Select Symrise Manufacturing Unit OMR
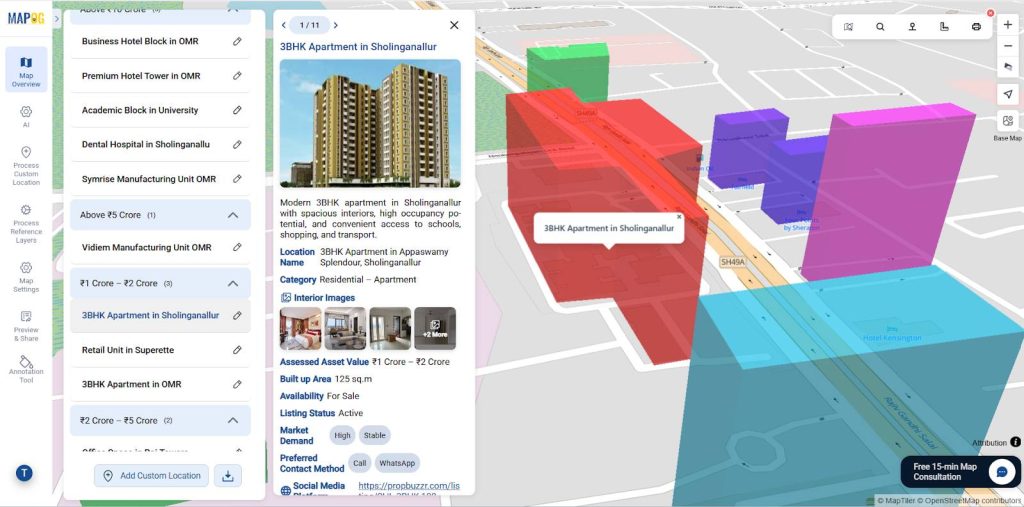1024x507 pixels. (149, 179)
